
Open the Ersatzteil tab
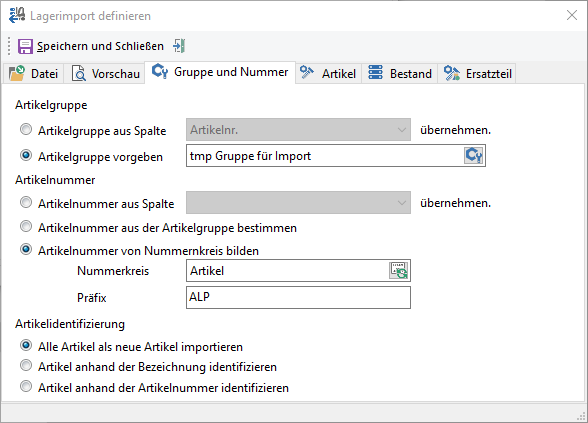[477, 73]
